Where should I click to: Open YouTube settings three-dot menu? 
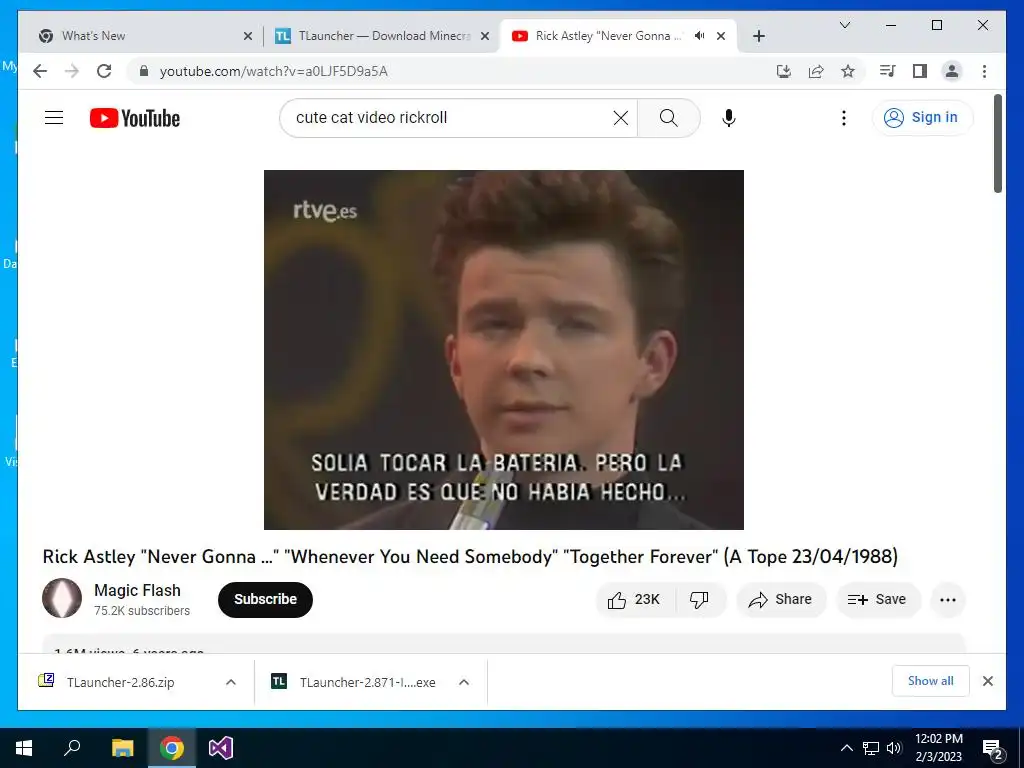[x=844, y=118]
